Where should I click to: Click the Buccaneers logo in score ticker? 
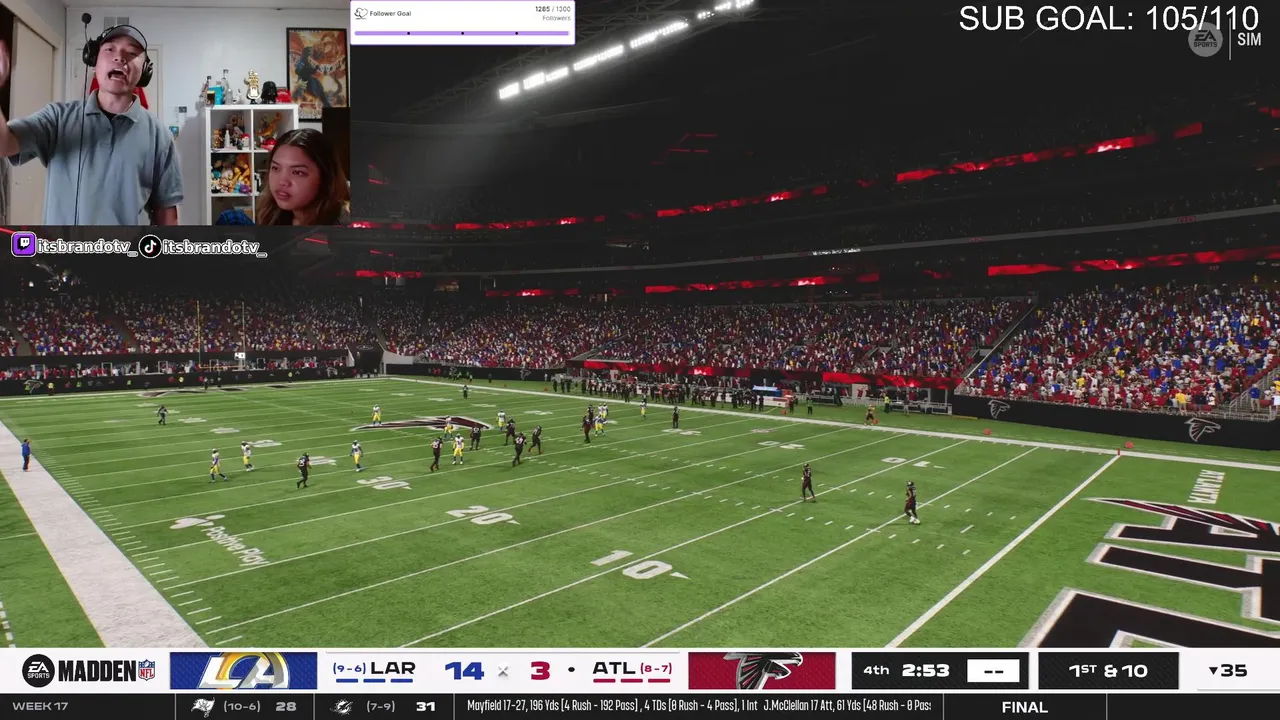pos(203,706)
